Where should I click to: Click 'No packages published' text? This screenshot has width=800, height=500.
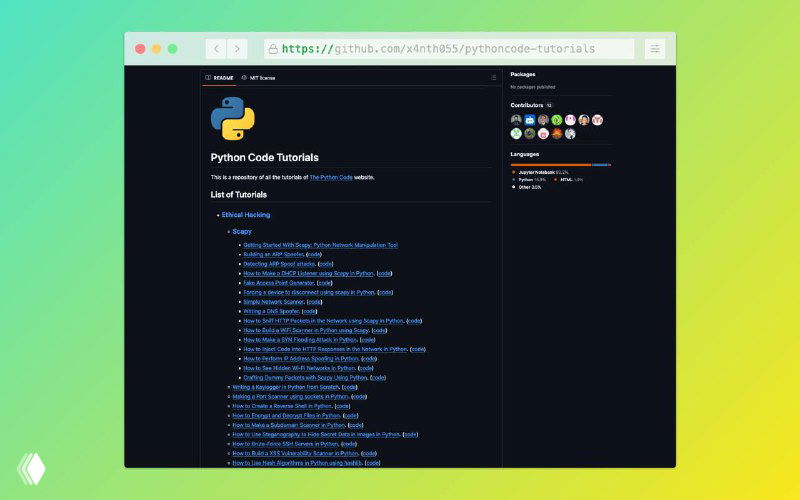(532, 87)
